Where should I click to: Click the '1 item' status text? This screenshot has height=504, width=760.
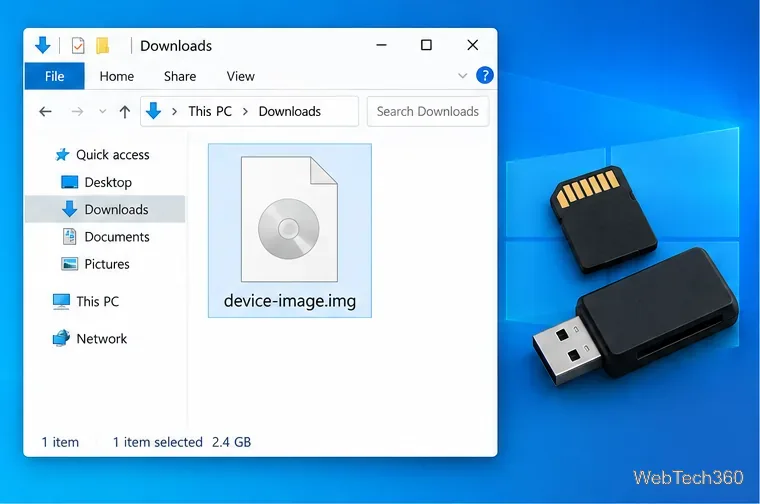(60, 442)
